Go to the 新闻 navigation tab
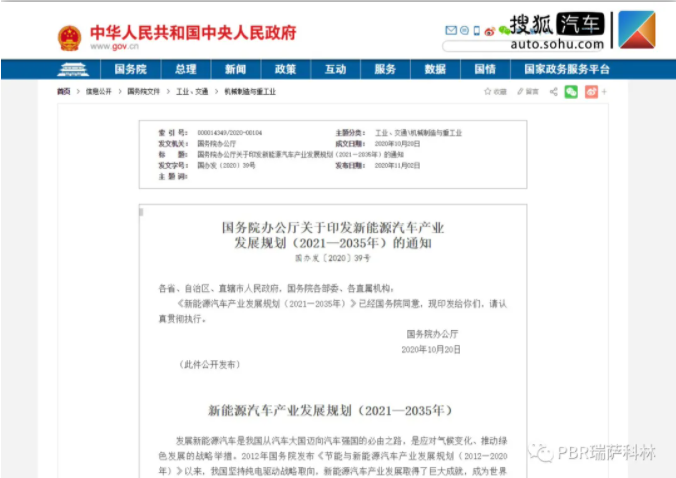 (x=235, y=69)
